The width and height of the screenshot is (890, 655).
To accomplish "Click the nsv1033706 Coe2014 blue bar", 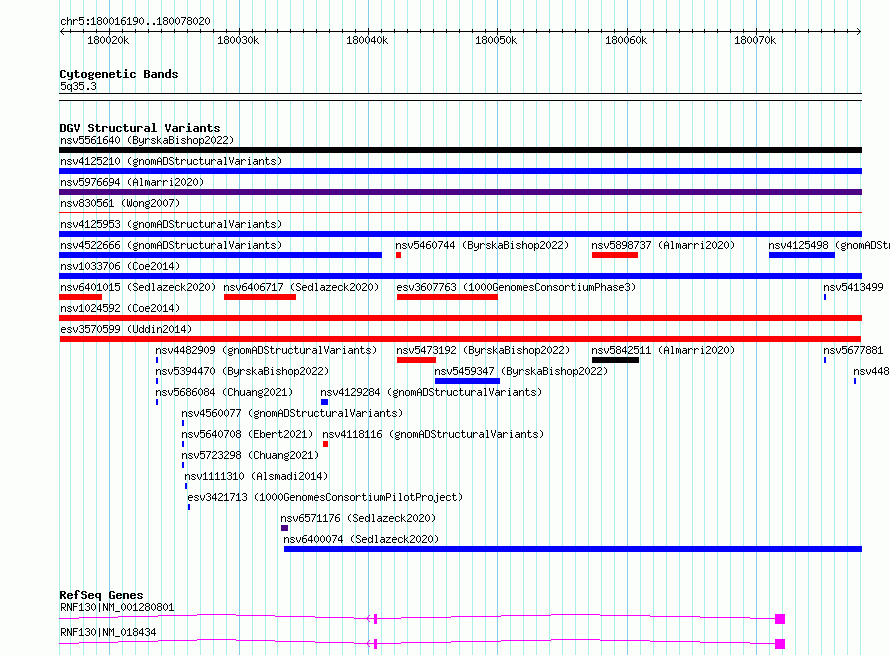I will tap(460, 276).
